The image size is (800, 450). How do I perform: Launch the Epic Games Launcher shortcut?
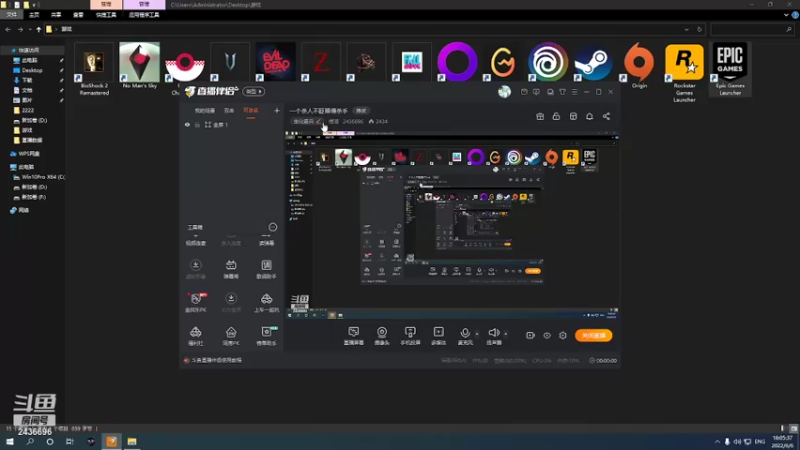tap(730, 69)
